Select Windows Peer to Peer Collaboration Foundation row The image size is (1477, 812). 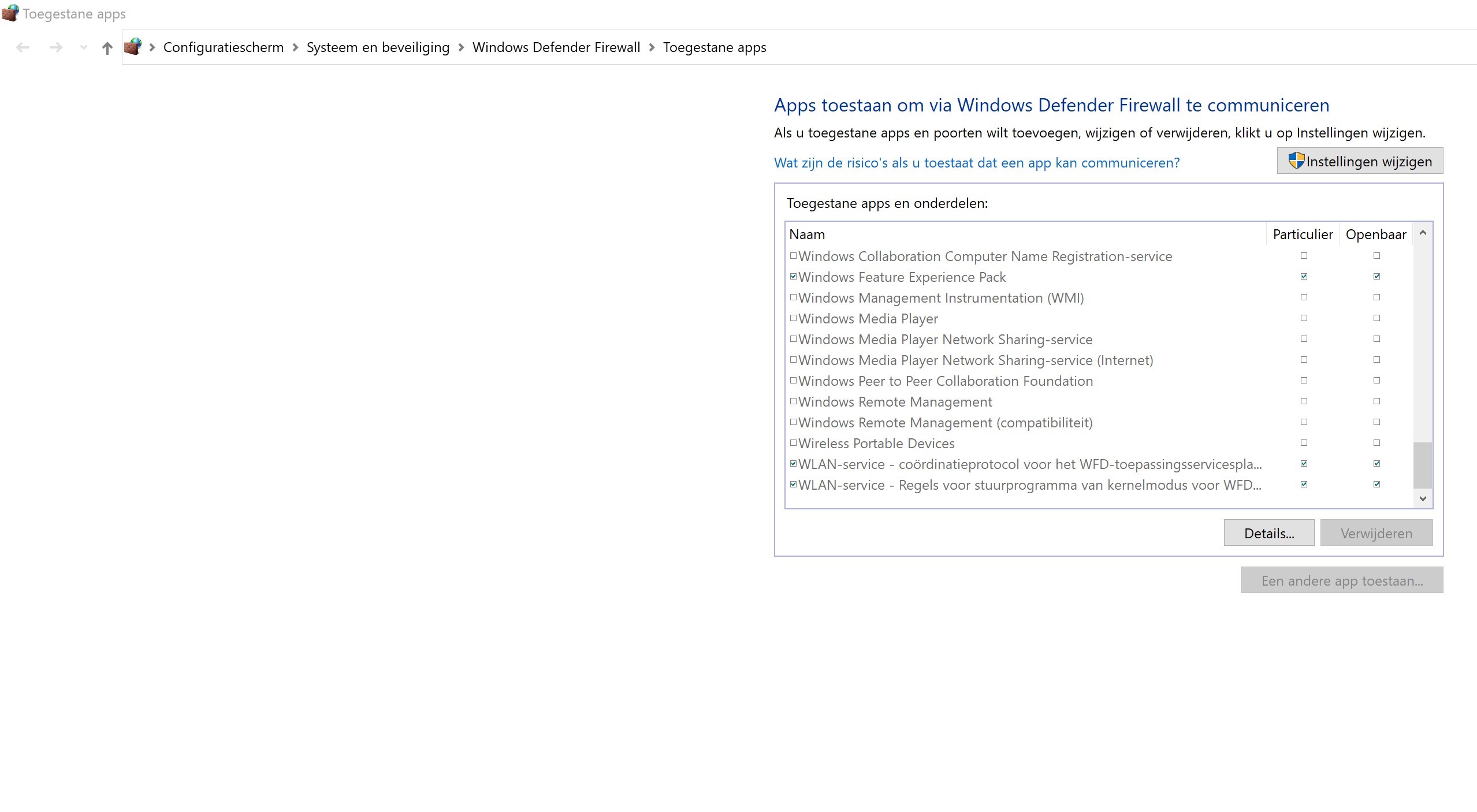[x=1100, y=381]
